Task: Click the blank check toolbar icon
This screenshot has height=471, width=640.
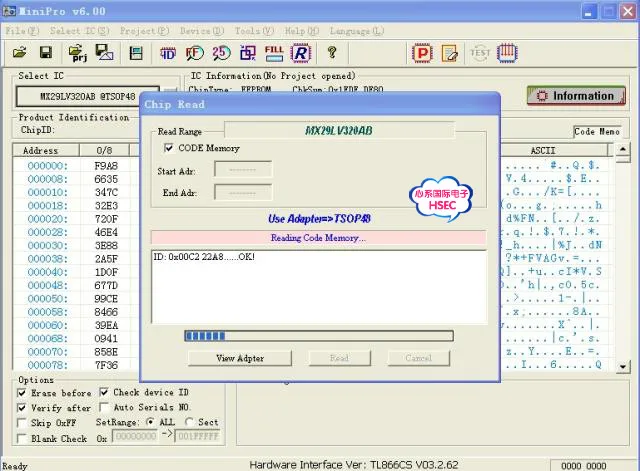Action: click(248, 53)
